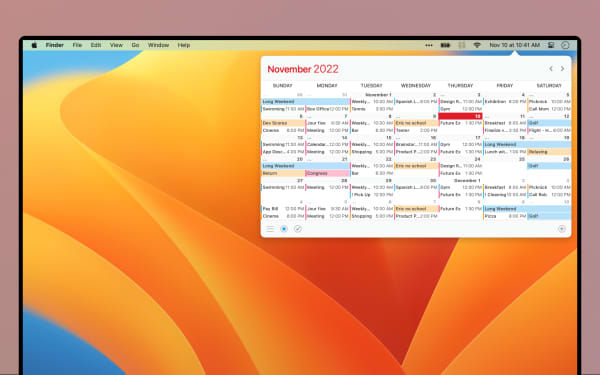Click the three-dots menu bar icon
600x375 pixels.
(x=429, y=45)
